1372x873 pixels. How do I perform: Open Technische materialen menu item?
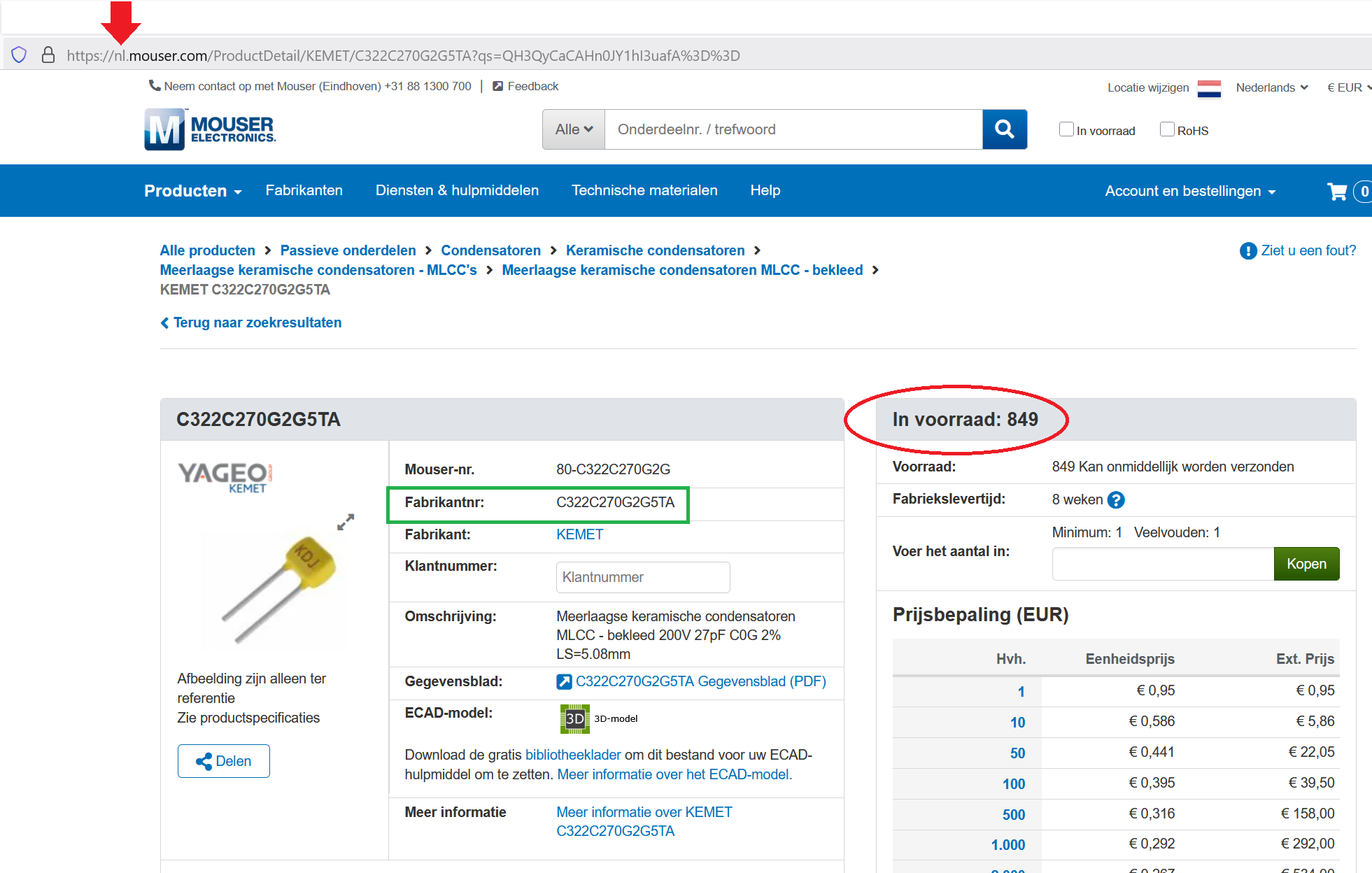[644, 190]
